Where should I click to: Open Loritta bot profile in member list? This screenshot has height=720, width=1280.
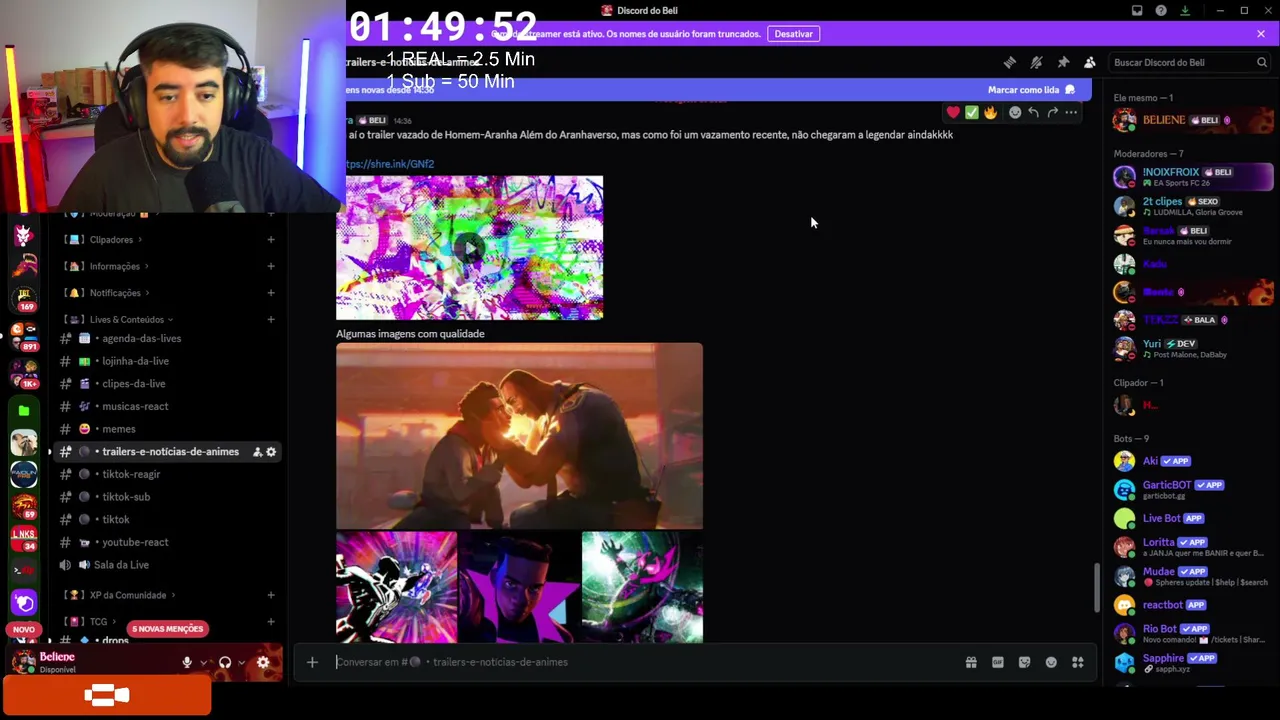click(x=1192, y=547)
